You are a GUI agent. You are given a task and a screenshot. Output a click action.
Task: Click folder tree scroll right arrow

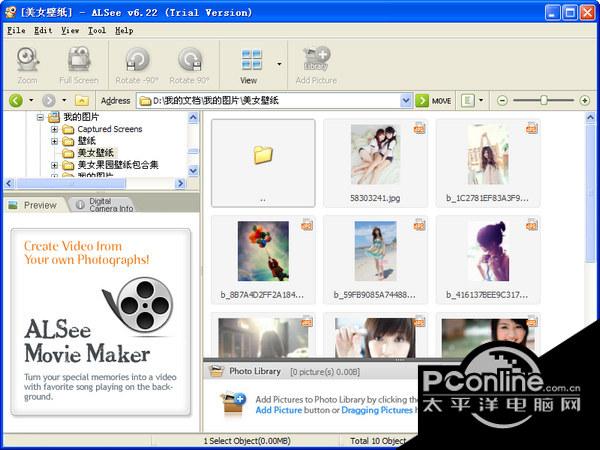point(180,184)
